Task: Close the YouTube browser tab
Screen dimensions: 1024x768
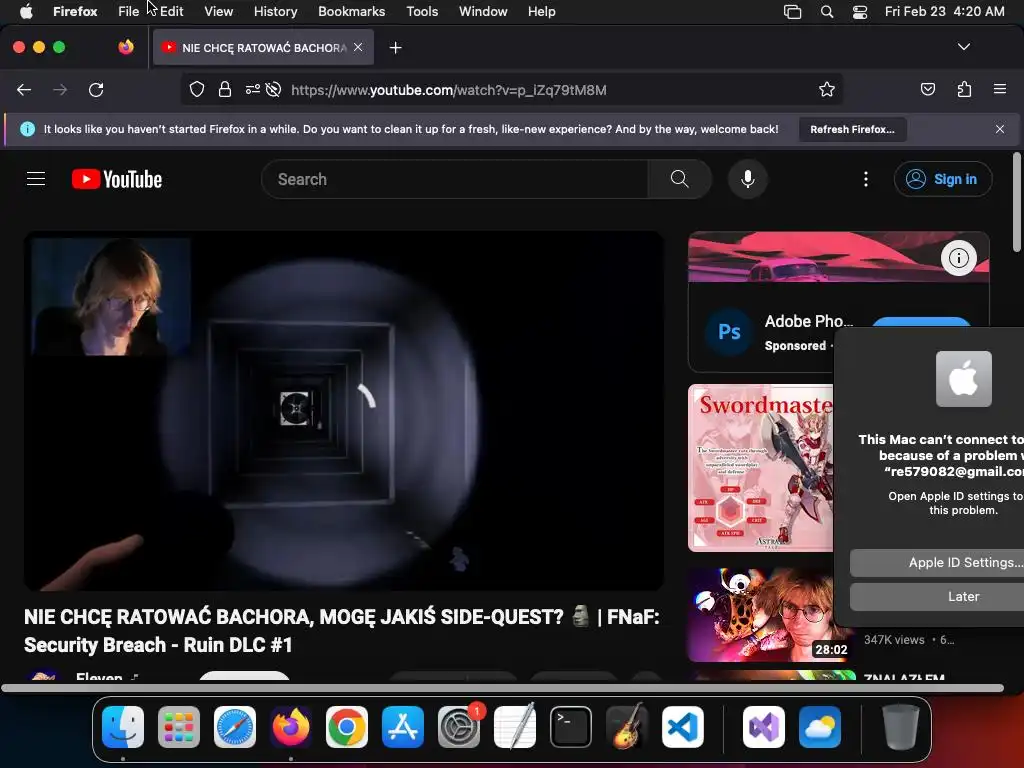Action: [x=358, y=47]
